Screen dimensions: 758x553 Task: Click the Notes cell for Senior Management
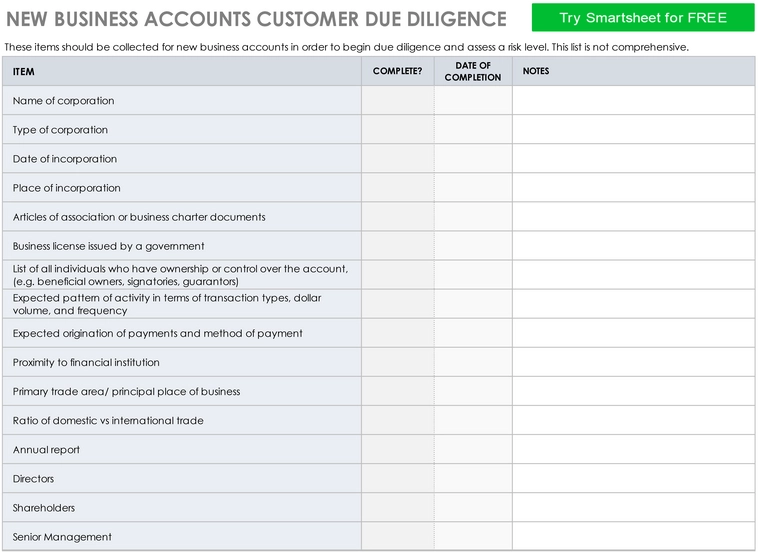click(634, 537)
